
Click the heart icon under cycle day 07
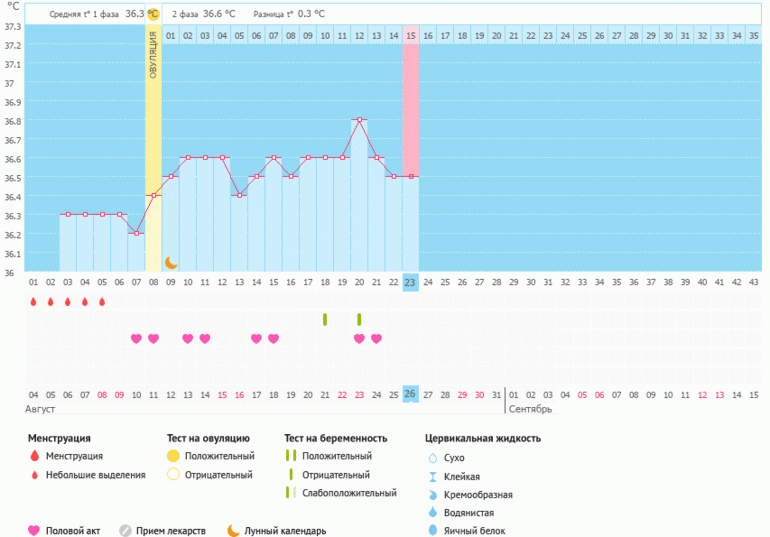137,339
